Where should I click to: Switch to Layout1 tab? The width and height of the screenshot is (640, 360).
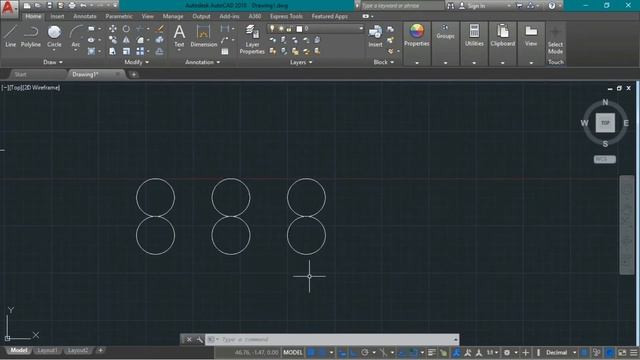47,350
